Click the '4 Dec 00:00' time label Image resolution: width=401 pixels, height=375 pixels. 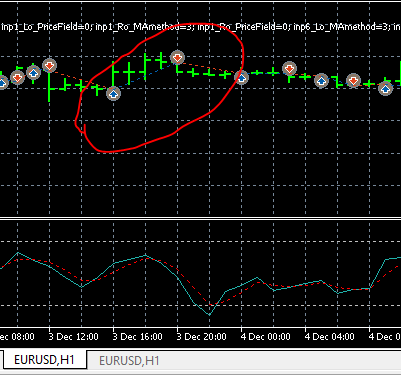click(265, 337)
